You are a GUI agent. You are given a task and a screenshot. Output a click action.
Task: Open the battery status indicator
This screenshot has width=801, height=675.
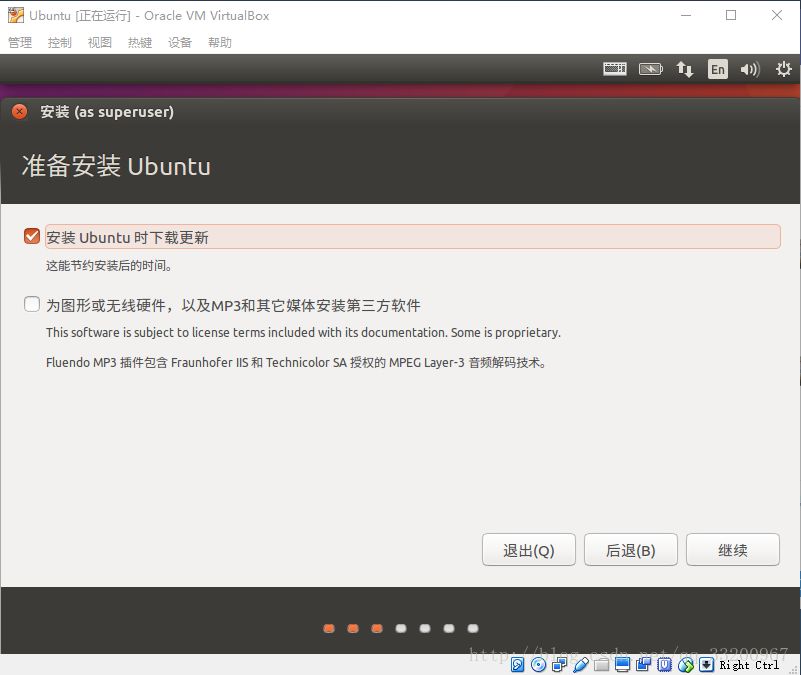click(x=651, y=68)
